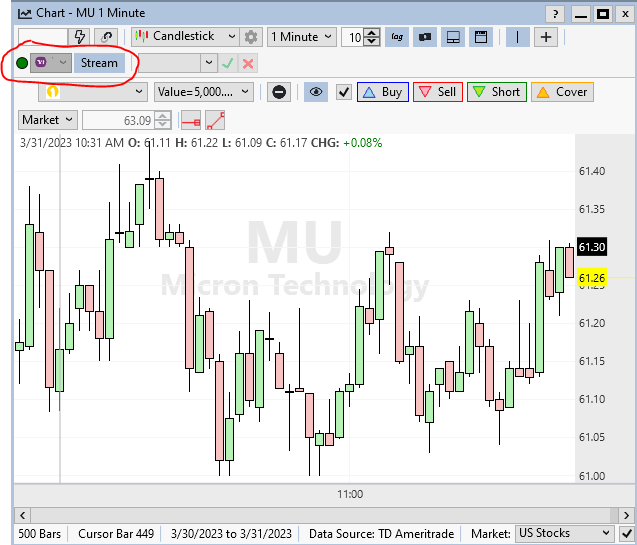The height and width of the screenshot is (545, 637).
Task: Click the +0.08% change value
Action: tap(363, 143)
